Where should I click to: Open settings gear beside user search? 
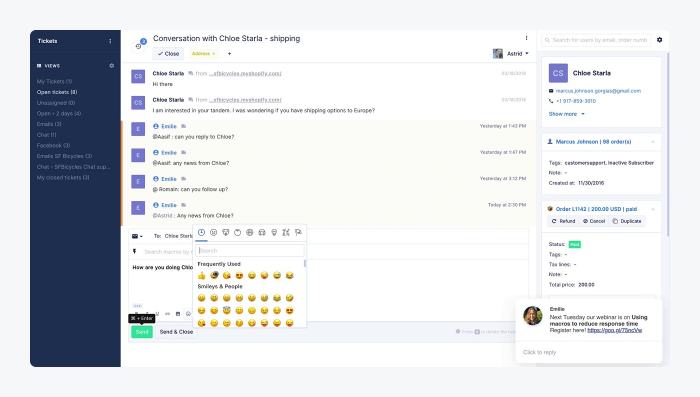659,40
